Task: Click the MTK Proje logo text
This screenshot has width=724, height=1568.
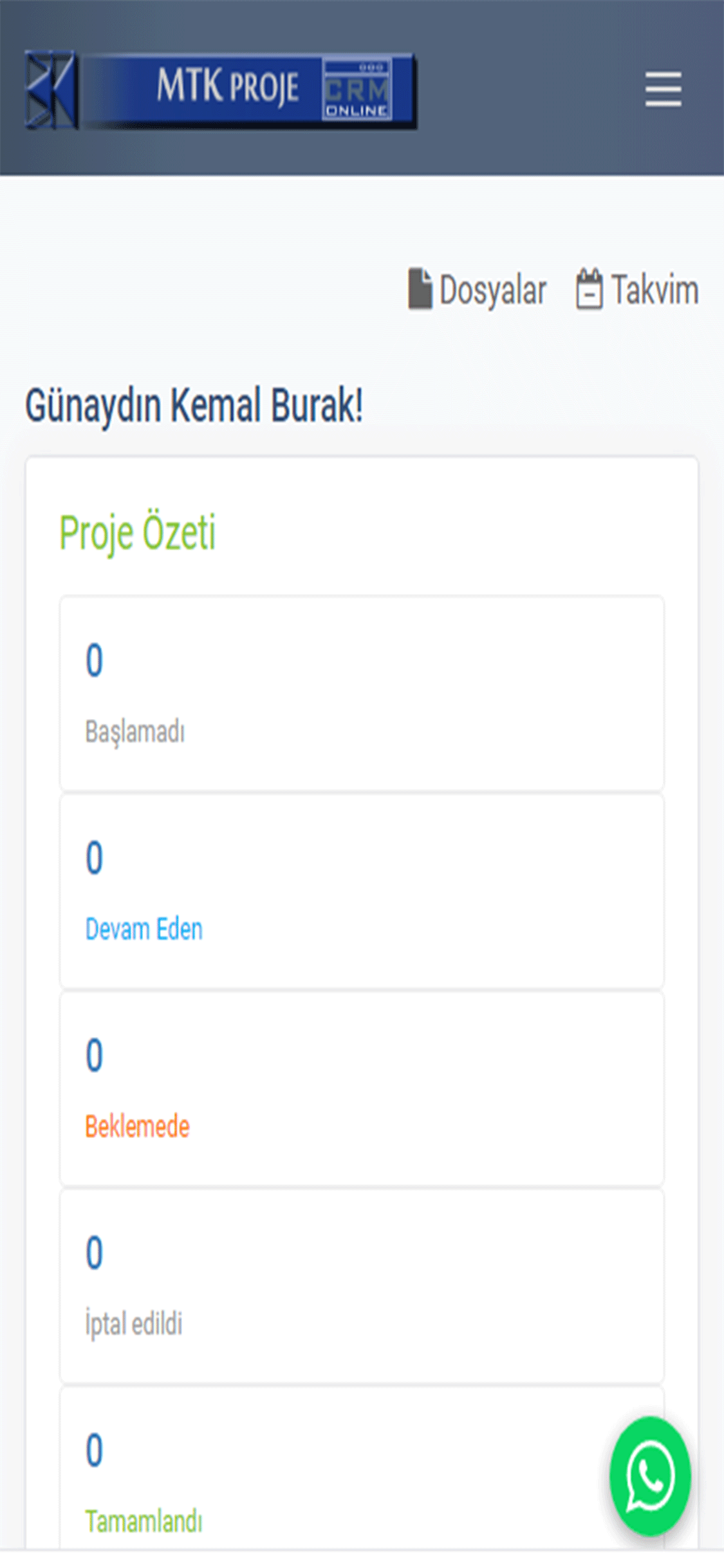Action: pos(227,87)
